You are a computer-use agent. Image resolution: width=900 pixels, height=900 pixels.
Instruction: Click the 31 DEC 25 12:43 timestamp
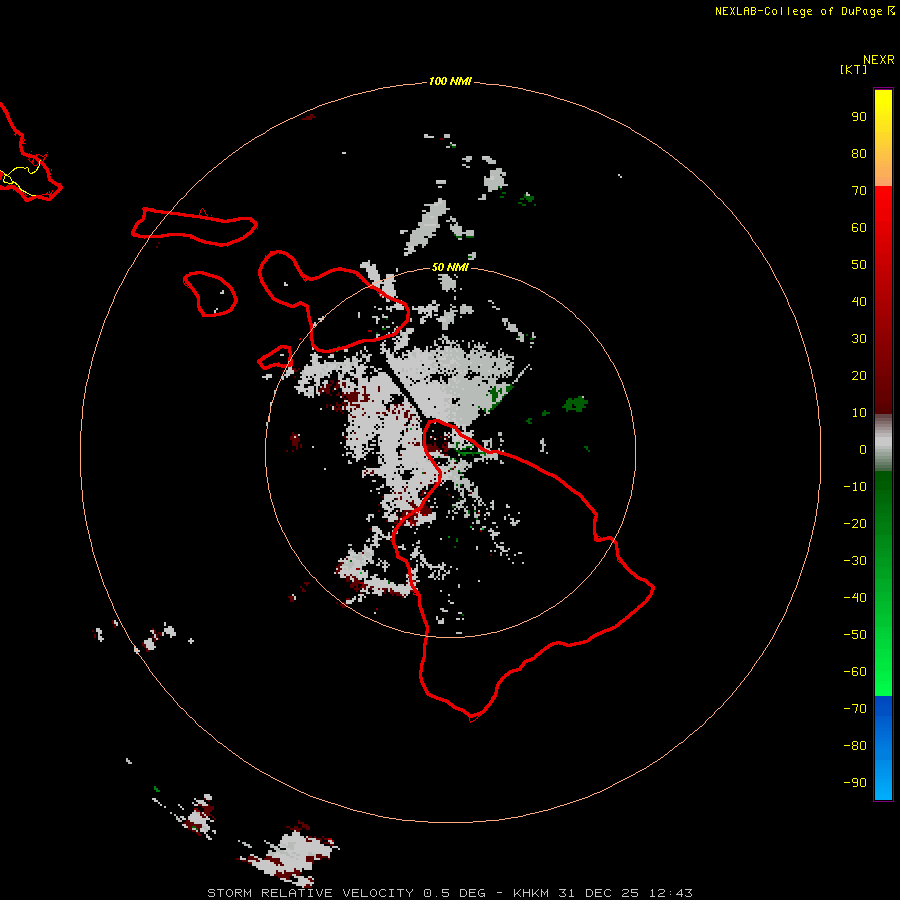(x=625, y=893)
